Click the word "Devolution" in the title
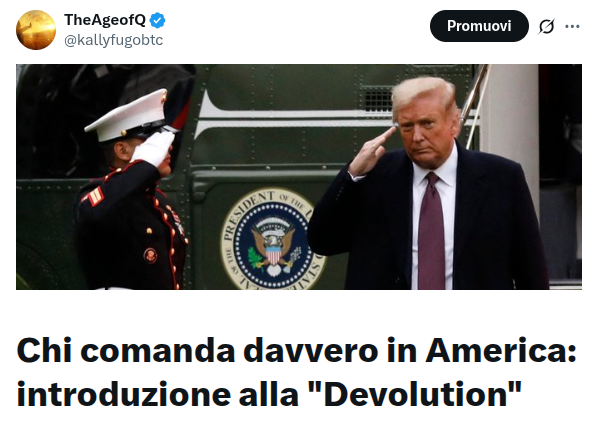The image size is (596, 424). 419,394
